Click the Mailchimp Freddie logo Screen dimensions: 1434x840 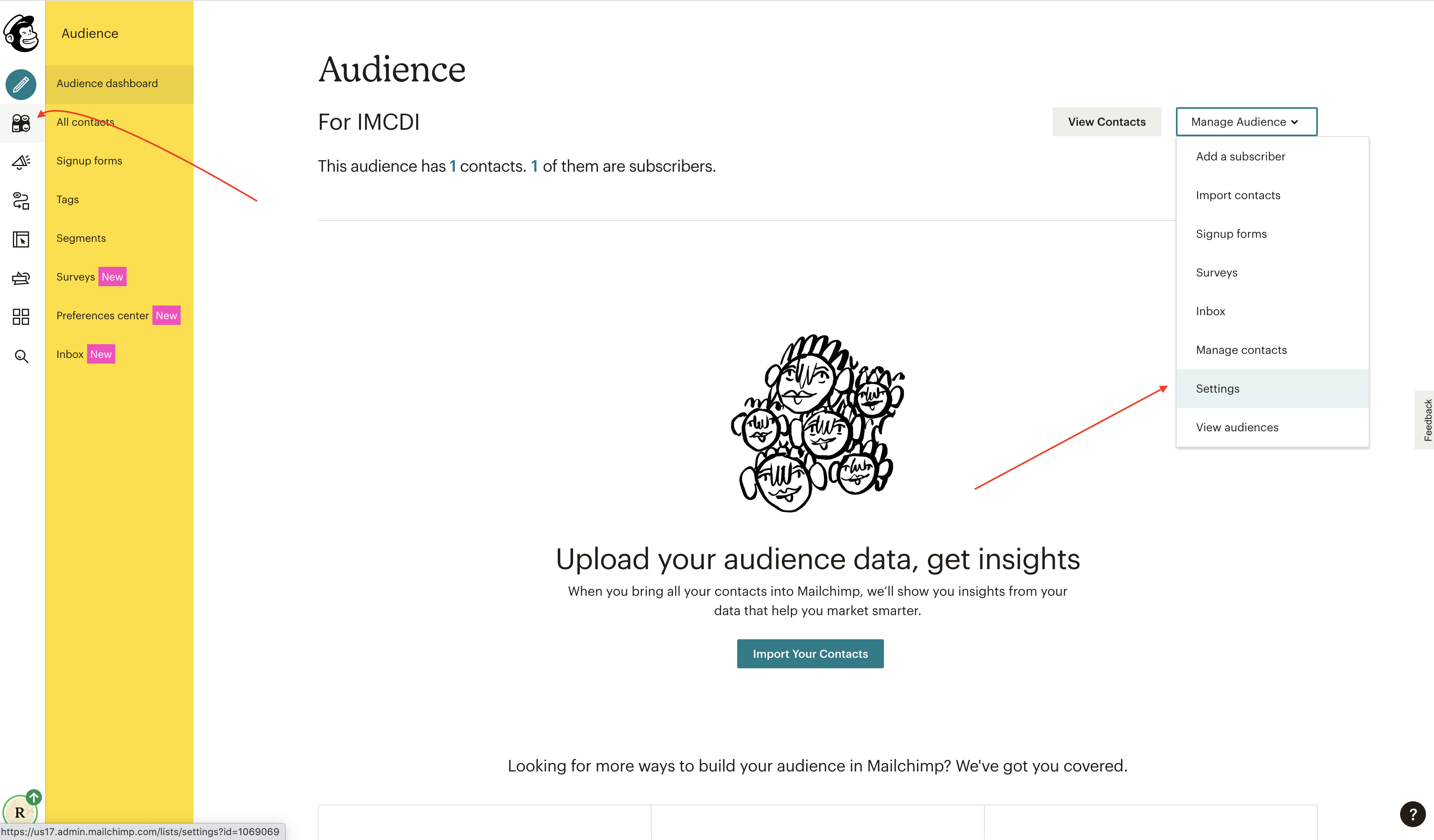21,33
